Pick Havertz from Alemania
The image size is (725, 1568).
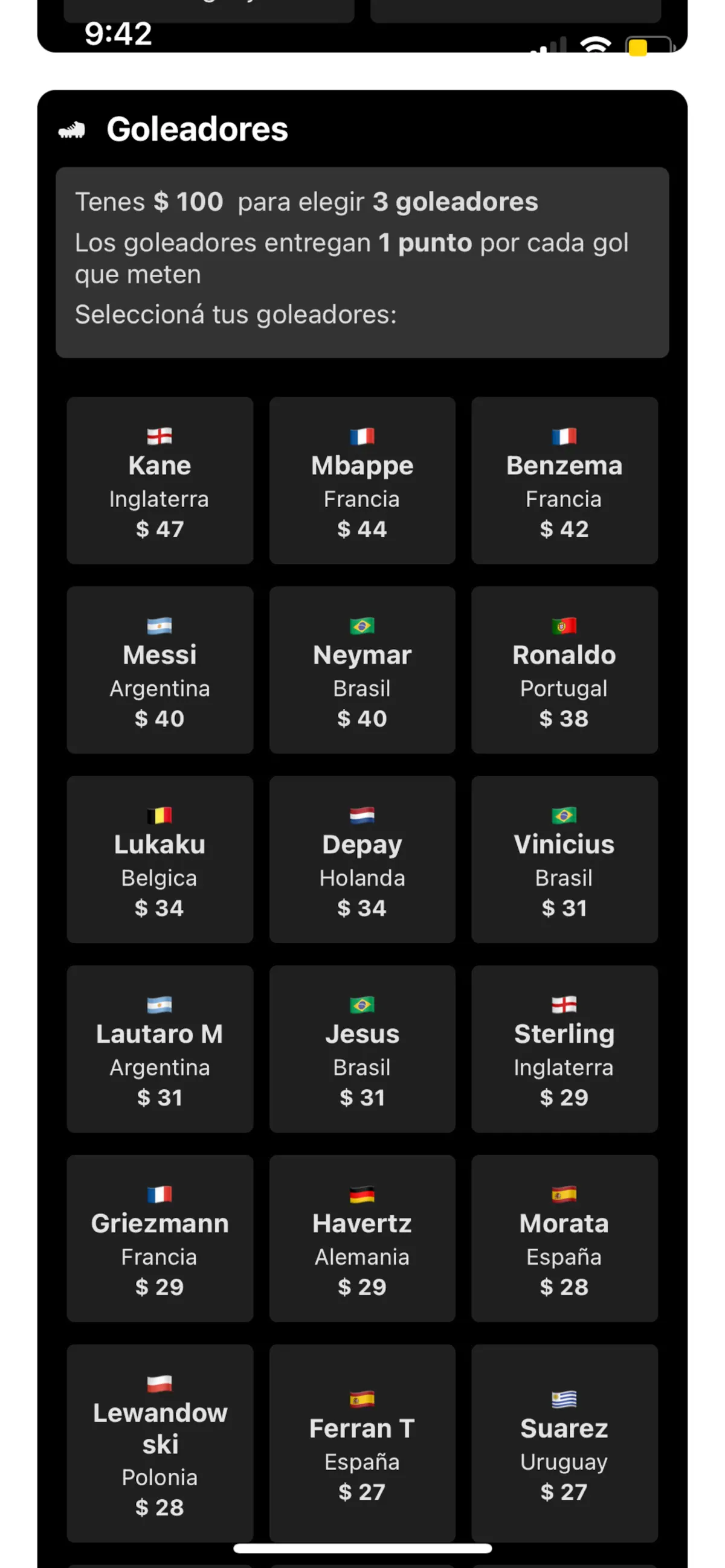362,1238
